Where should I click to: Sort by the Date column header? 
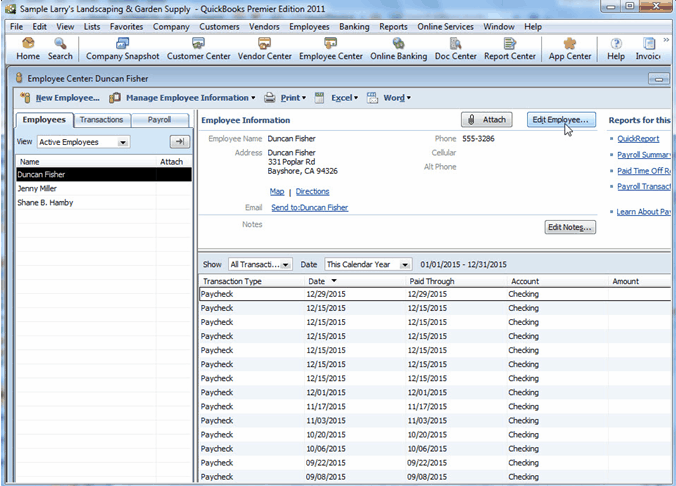[x=355, y=281]
